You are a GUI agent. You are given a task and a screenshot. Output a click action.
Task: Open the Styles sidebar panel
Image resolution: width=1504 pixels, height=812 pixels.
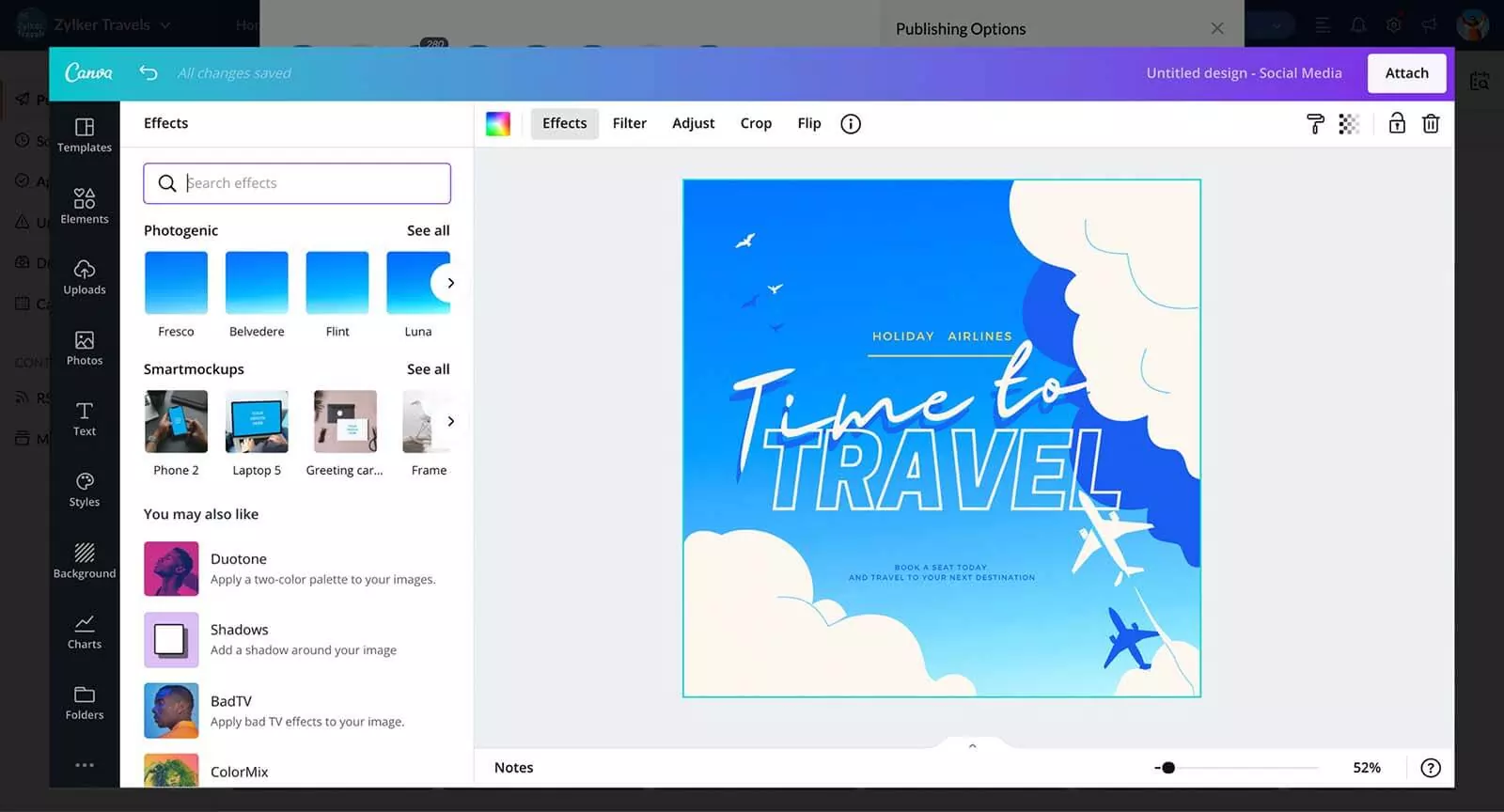(85, 490)
